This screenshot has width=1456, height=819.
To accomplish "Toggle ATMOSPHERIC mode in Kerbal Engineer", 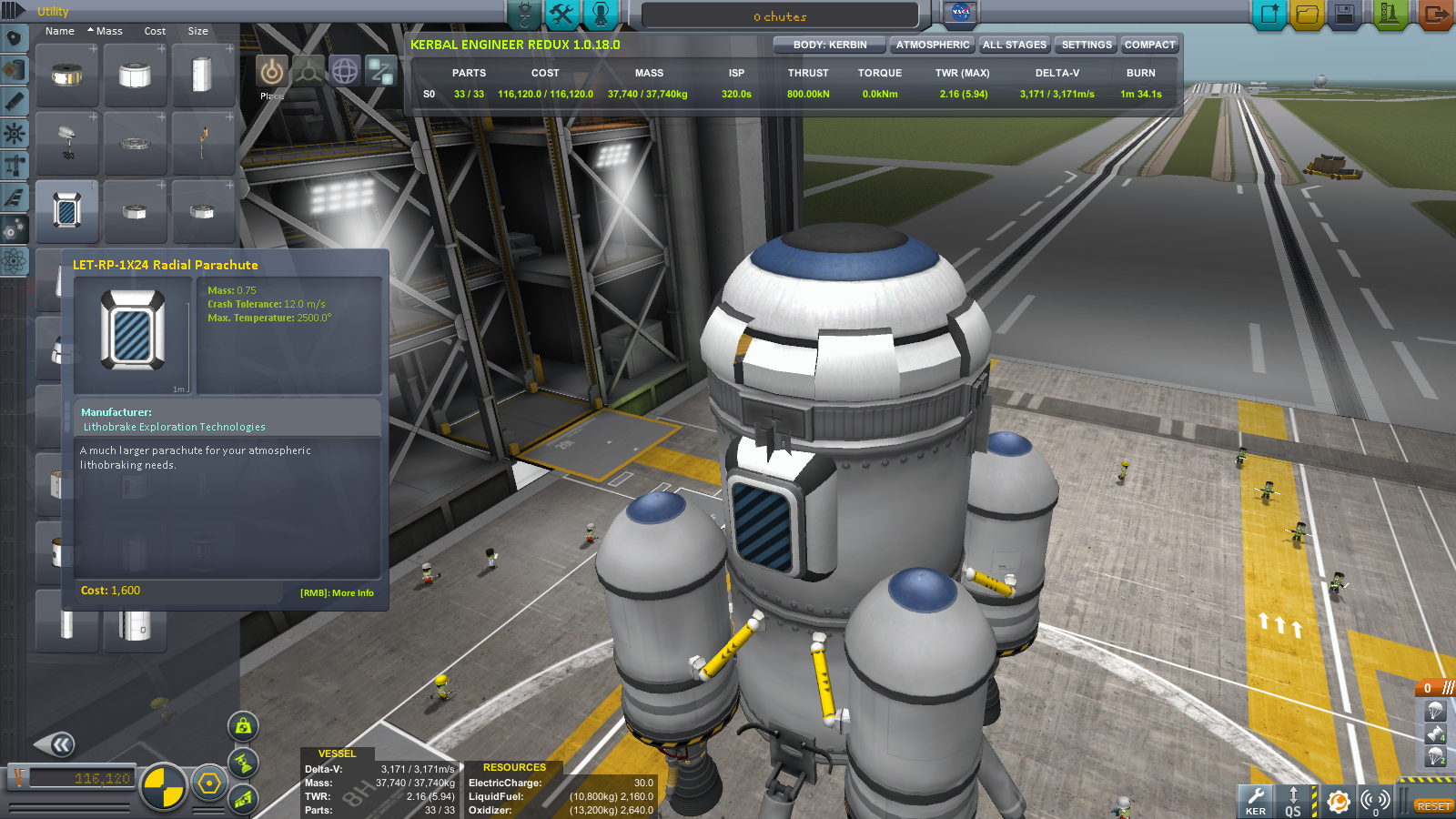I will click(933, 45).
